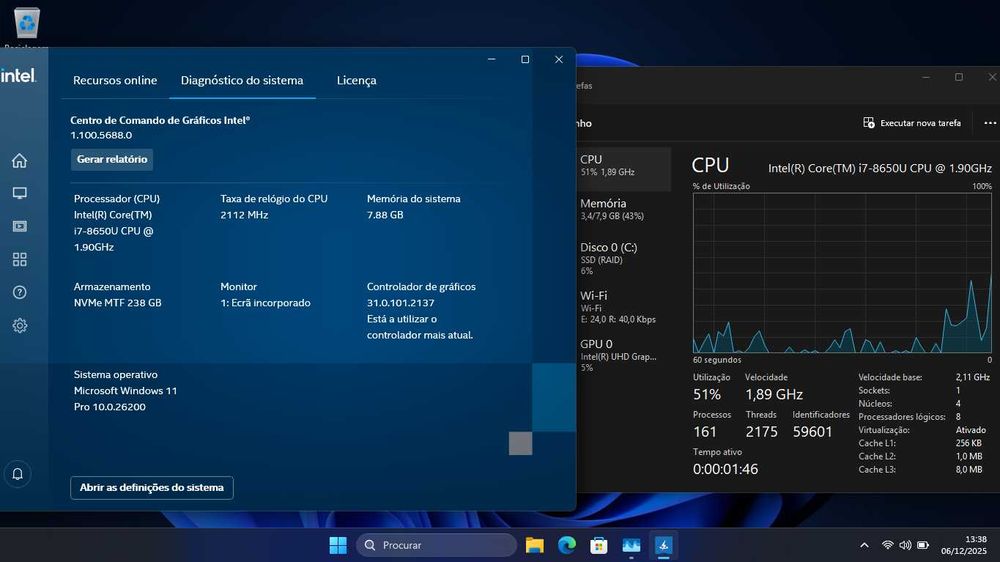Screen dimensions: 1000x562
Task: Click the 7.88 GB system memory value
Action: [x=385, y=215]
